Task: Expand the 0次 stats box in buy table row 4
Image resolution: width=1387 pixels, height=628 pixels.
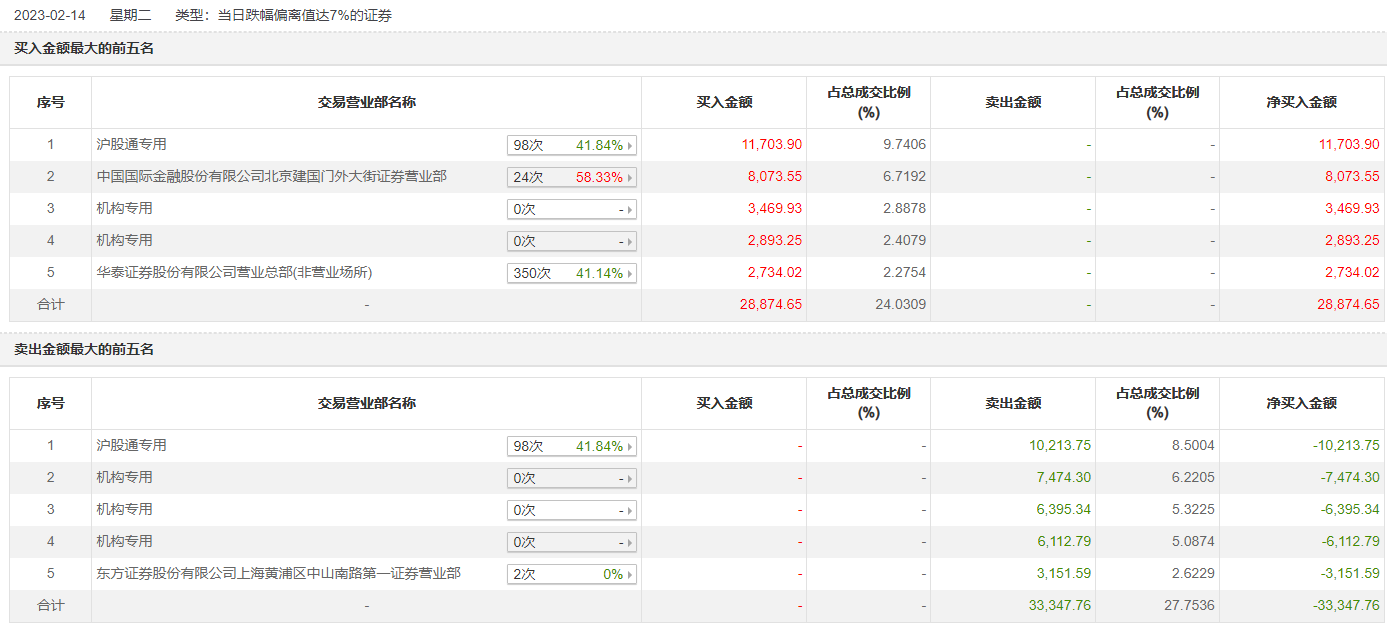Action: tap(571, 242)
